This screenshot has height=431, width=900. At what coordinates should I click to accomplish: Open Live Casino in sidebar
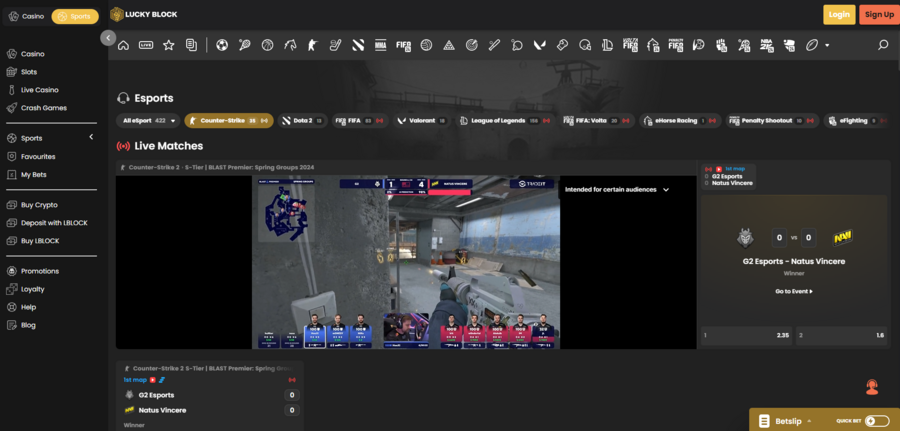click(x=40, y=90)
